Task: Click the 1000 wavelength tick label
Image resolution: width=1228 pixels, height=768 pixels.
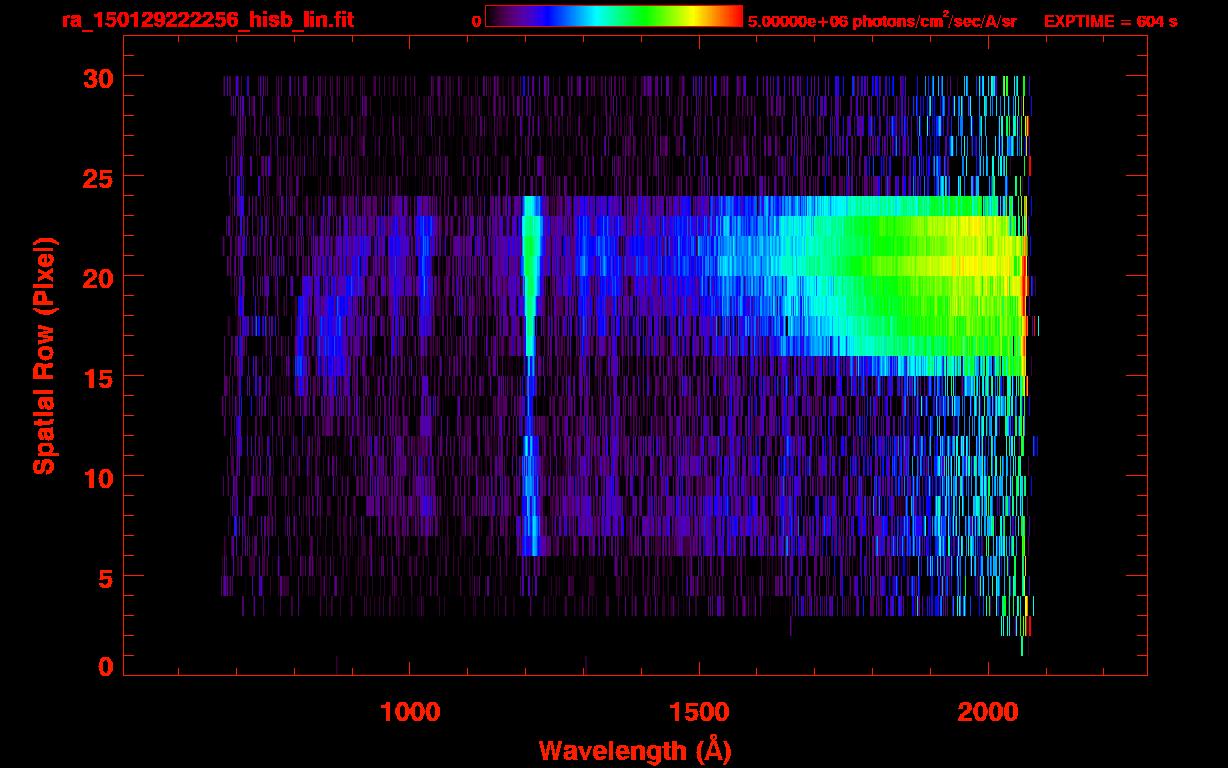Action: pos(410,712)
